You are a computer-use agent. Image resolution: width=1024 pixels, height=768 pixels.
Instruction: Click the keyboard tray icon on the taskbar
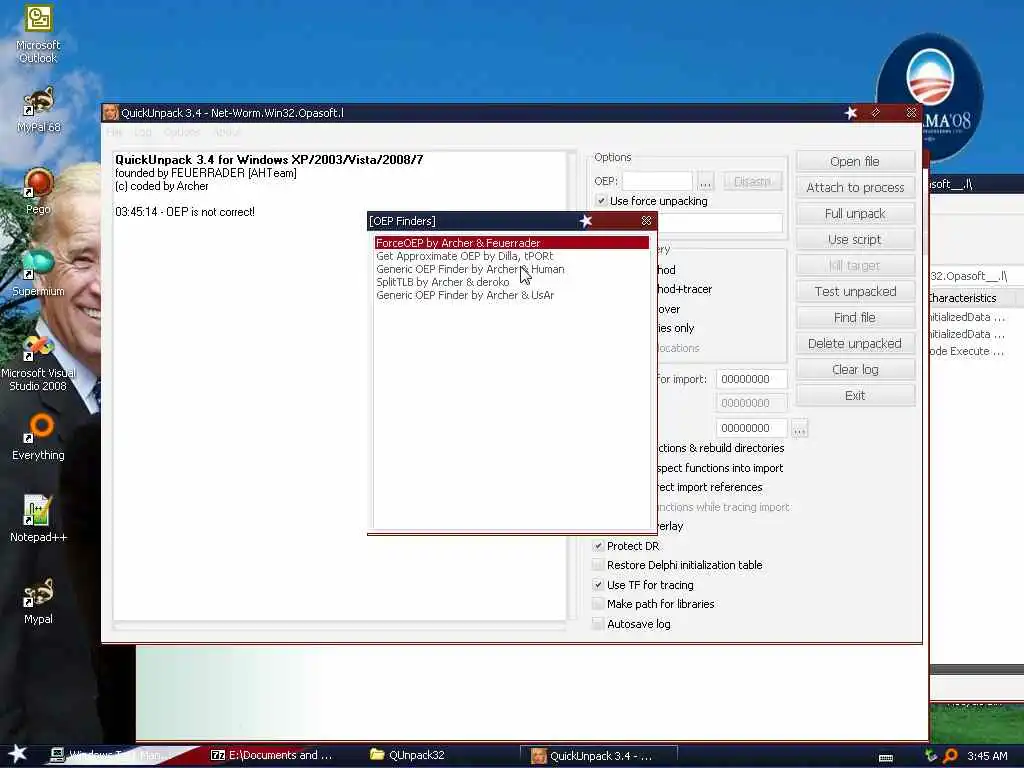pos(886,757)
